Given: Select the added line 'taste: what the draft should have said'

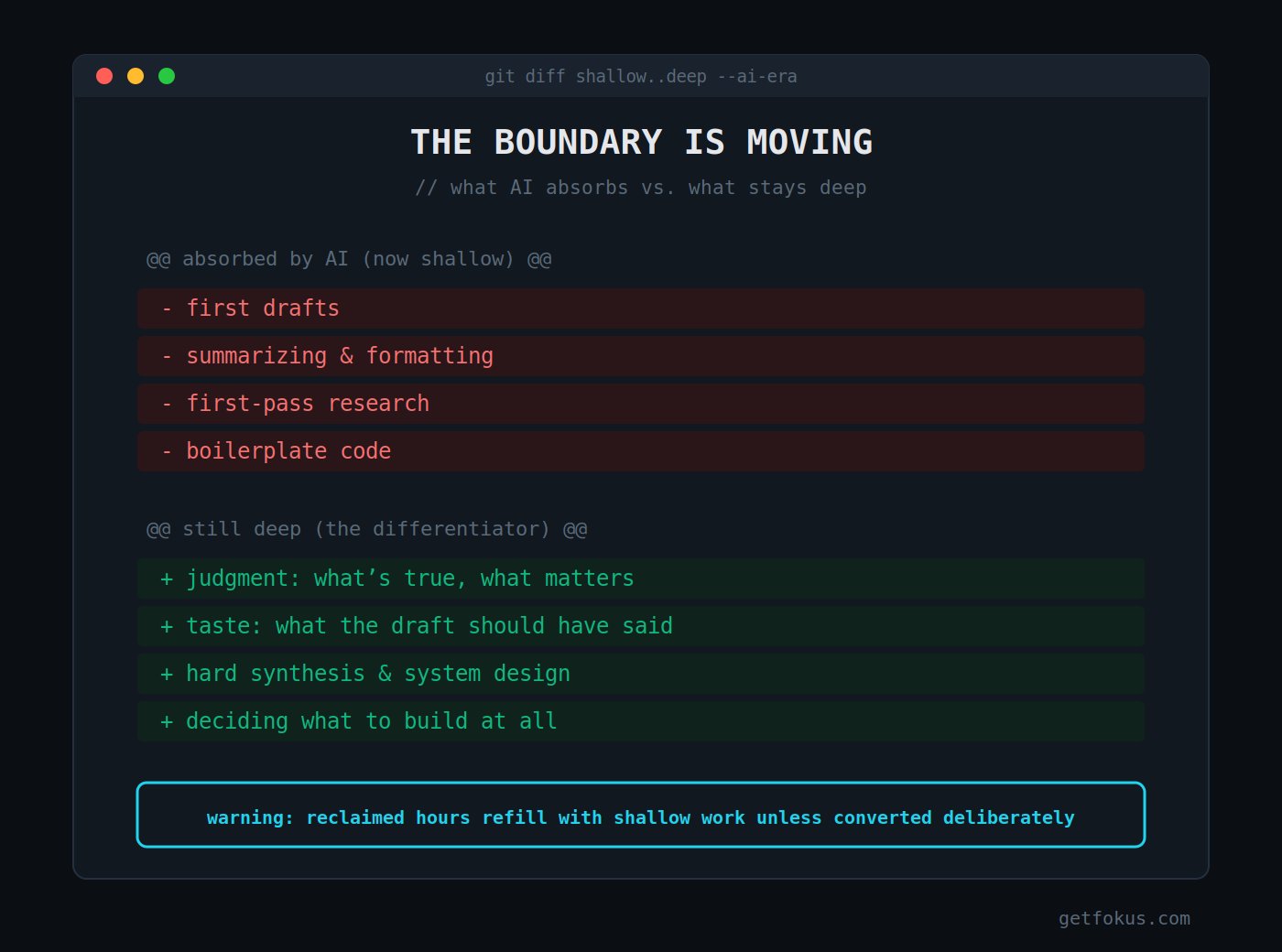Looking at the screenshot, I should pyautogui.click(x=641, y=626).
